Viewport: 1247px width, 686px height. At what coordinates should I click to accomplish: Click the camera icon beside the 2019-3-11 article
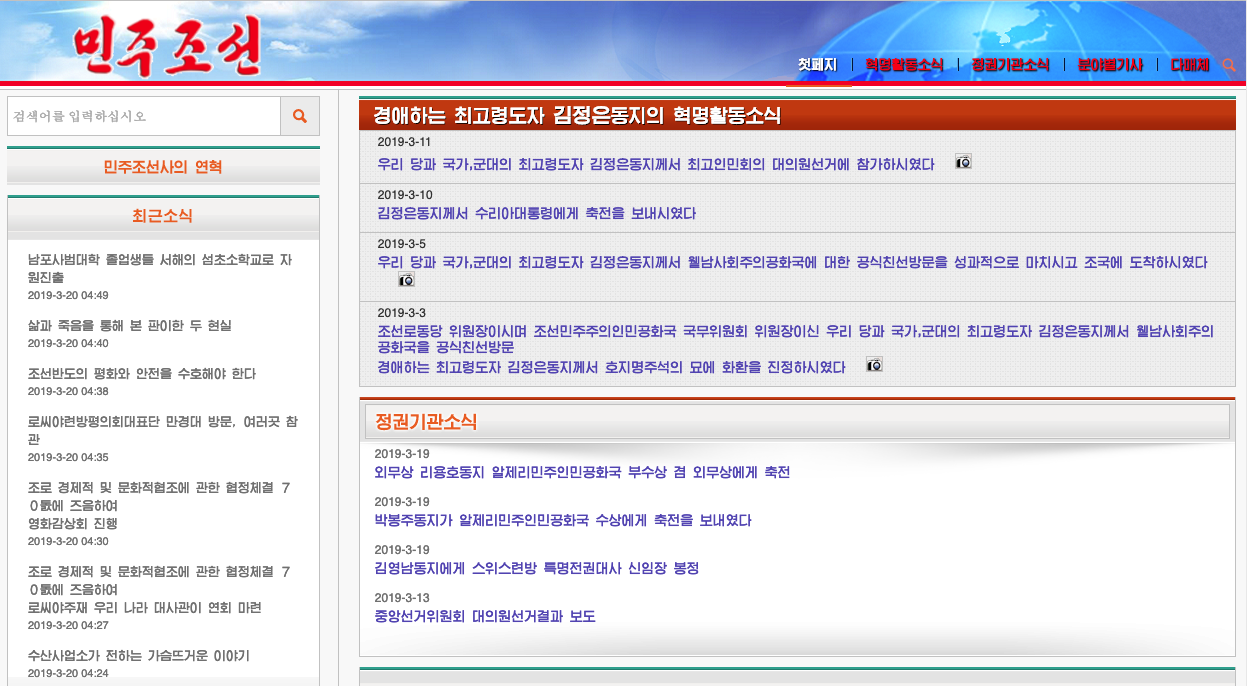[963, 162]
